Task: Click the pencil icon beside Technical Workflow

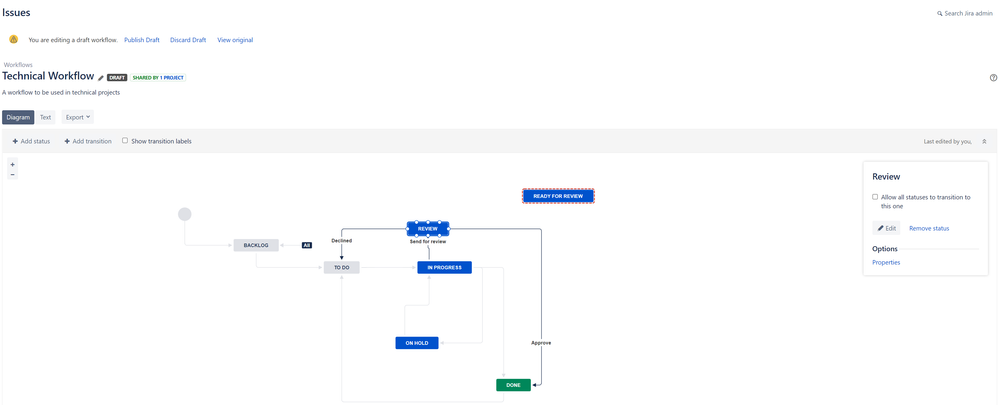Action: pyautogui.click(x=101, y=78)
